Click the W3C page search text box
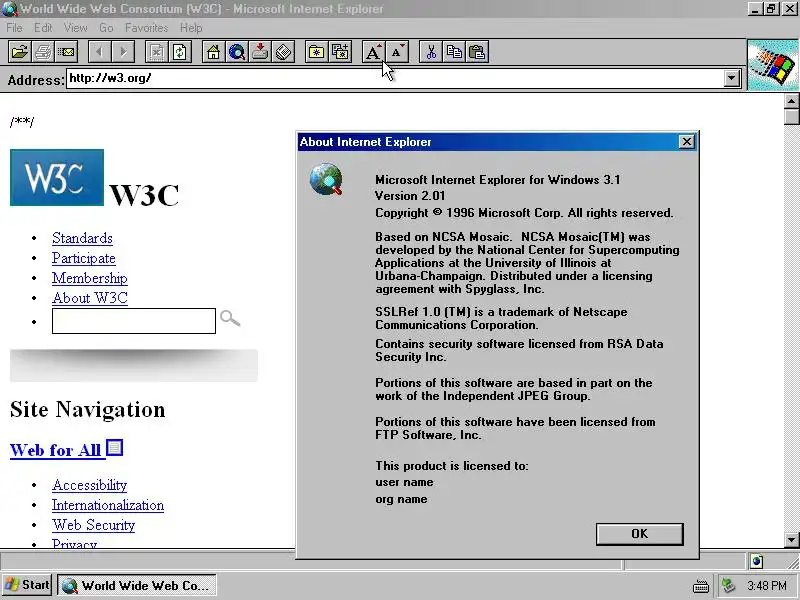Screen dimensions: 800x600 click(x=134, y=321)
